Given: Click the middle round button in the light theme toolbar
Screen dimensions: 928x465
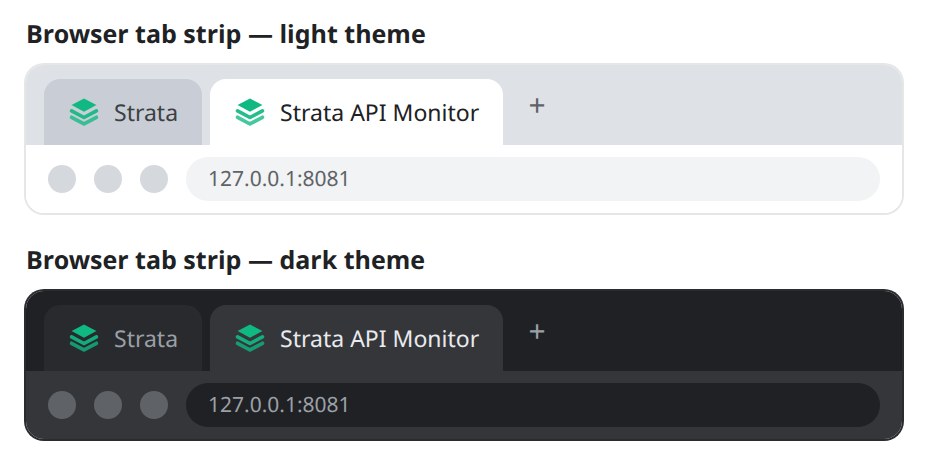Looking at the screenshot, I should point(108,179).
